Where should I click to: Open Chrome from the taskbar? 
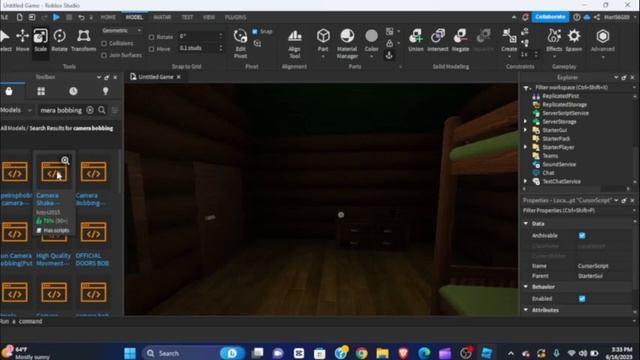361,353
